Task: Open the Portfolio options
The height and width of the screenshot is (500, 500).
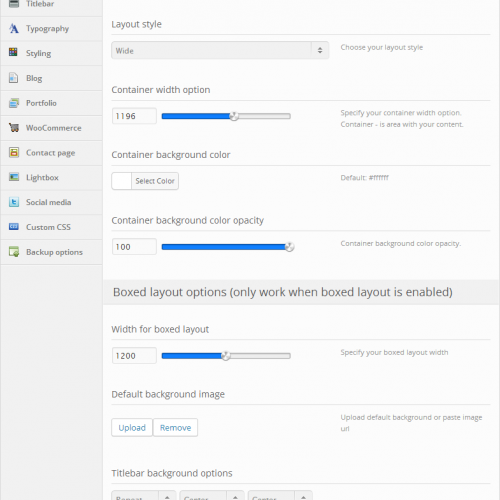Action: click(x=51, y=103)
